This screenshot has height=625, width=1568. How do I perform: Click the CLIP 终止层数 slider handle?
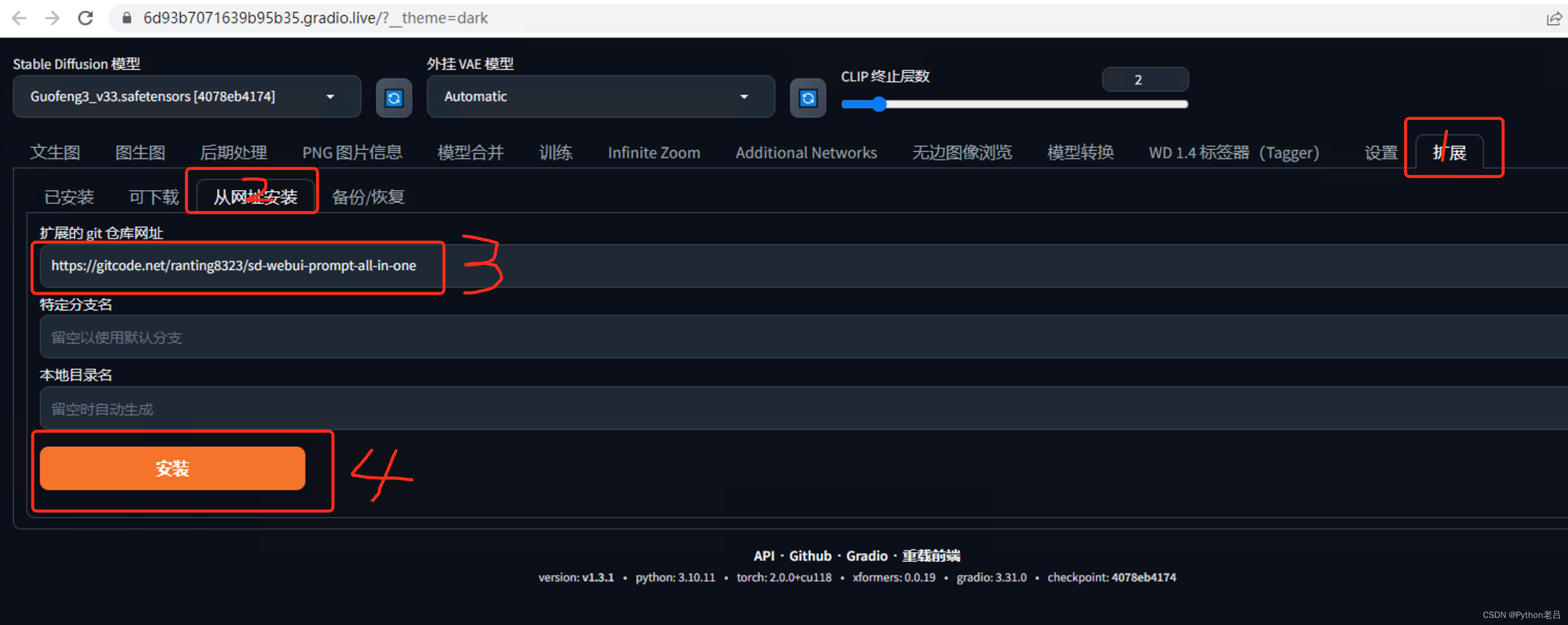point(879,105)
